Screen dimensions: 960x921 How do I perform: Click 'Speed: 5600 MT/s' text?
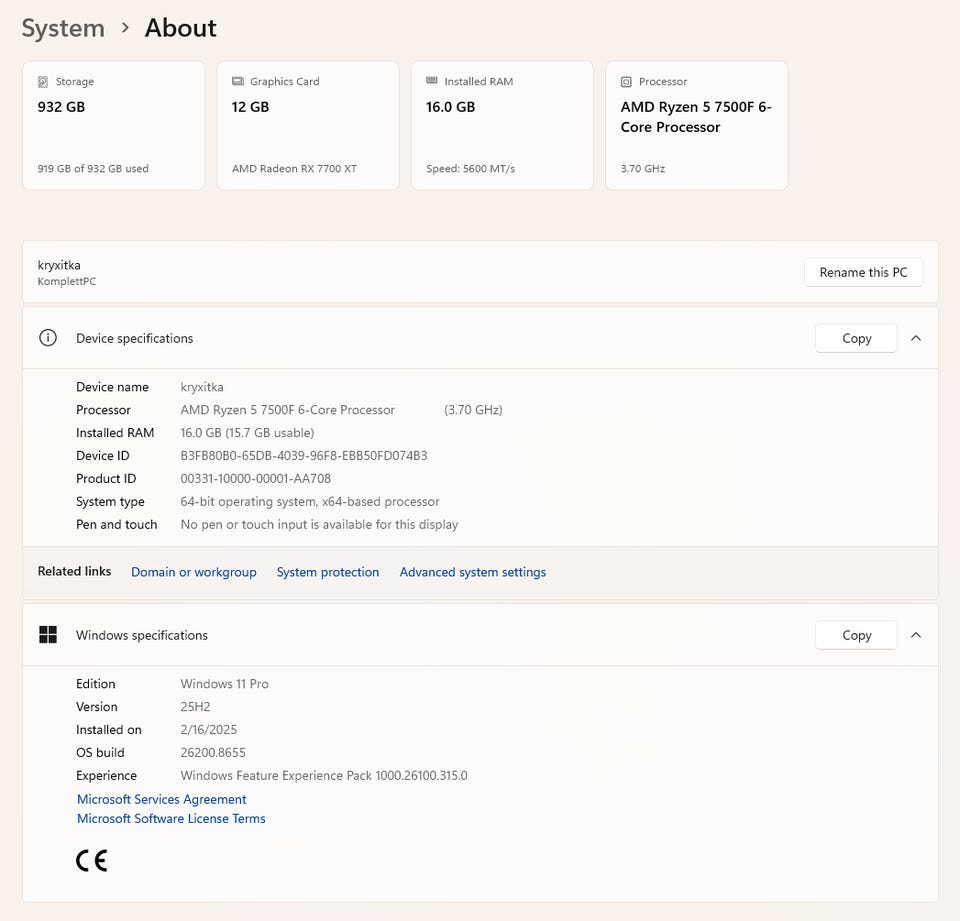pyautogui.click(x=471, y=168)
